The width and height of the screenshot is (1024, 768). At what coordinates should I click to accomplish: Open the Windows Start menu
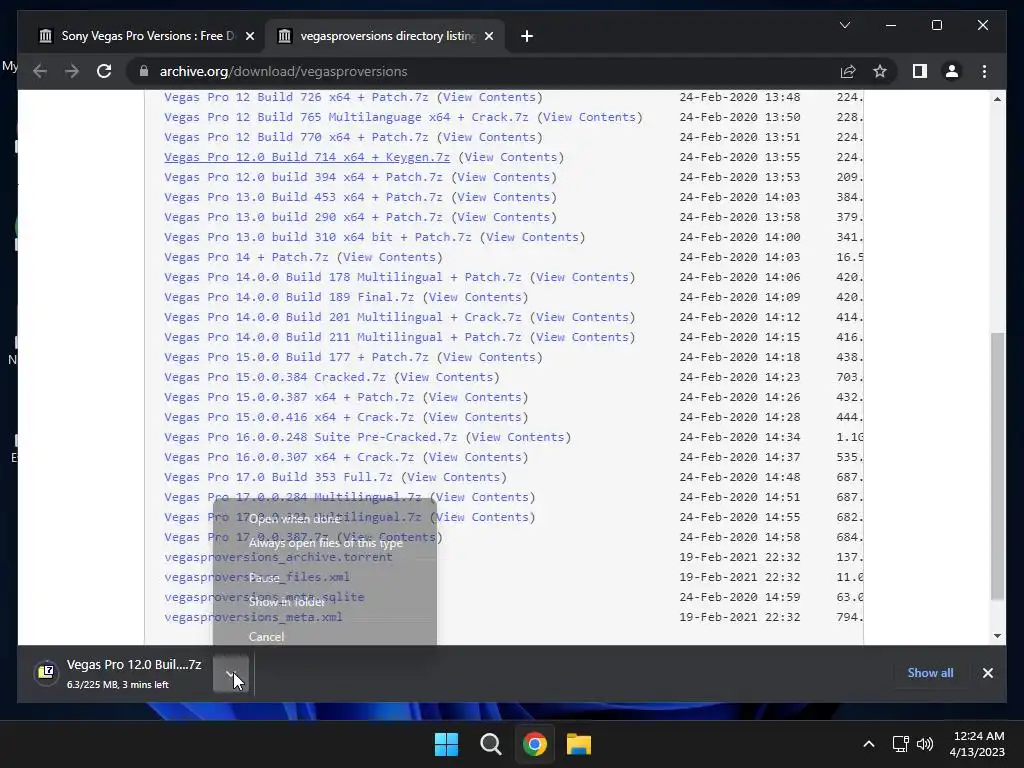447,744
